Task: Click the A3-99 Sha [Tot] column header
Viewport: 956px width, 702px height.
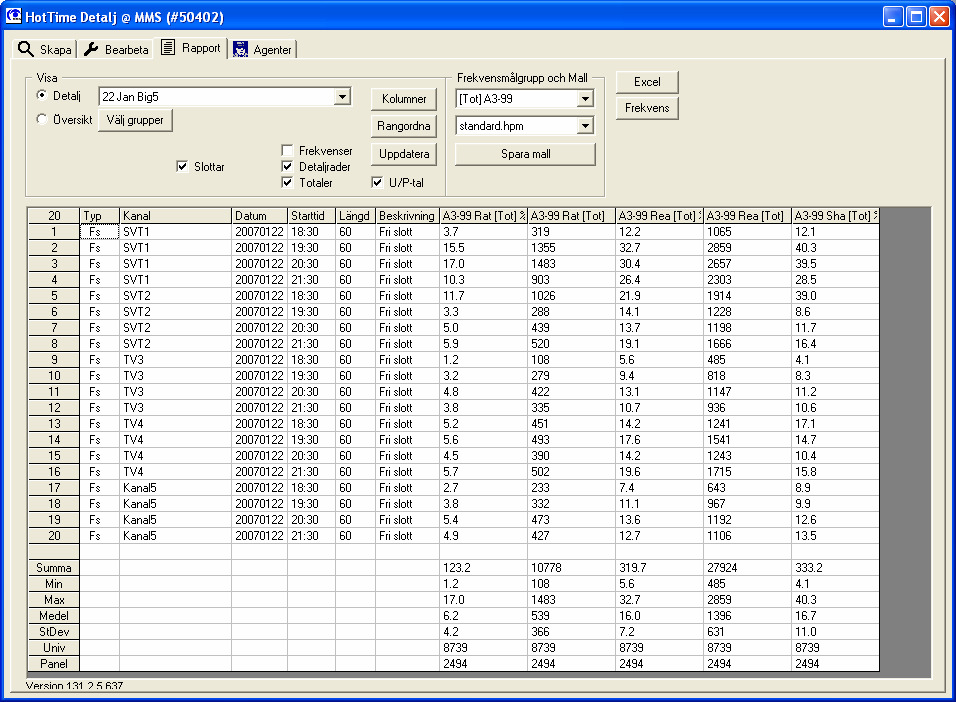Action: click(x=835, y=216)
